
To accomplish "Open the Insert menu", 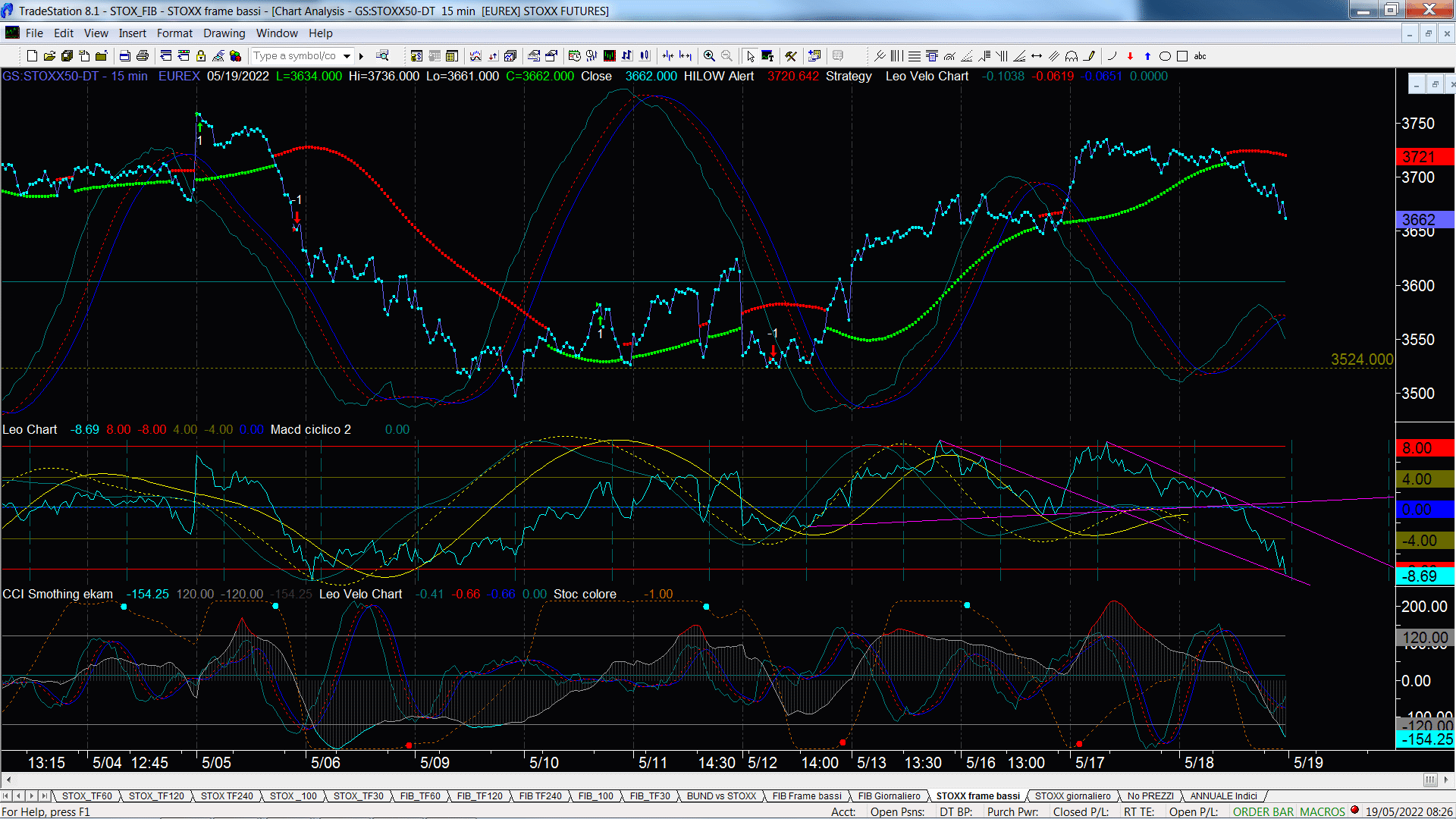I will [x=132, y=33].
